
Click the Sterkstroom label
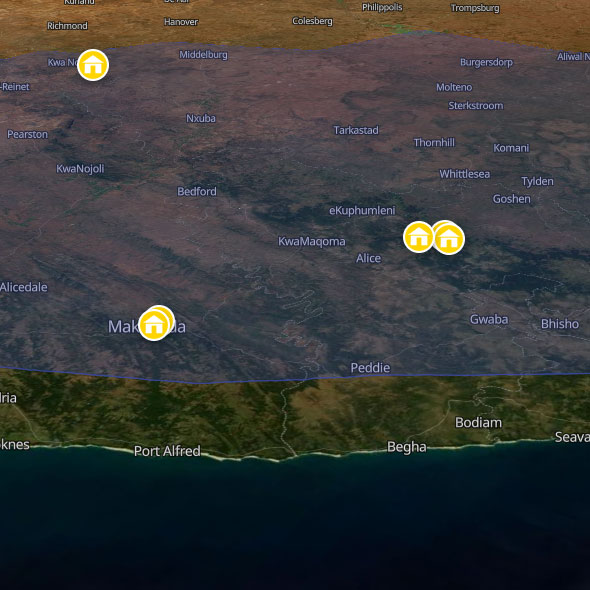(x=476, y=106)
